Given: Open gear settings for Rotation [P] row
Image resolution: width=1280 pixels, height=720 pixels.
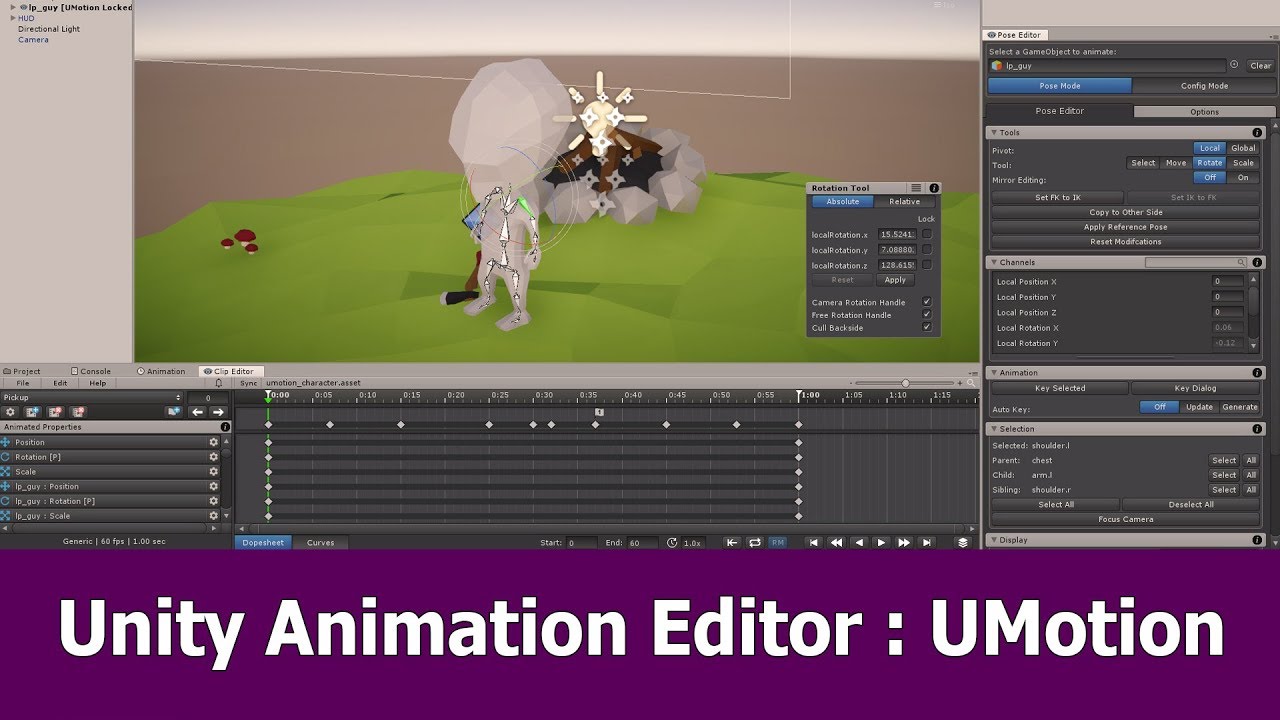Looking at the screenshot, I should 213,457.
